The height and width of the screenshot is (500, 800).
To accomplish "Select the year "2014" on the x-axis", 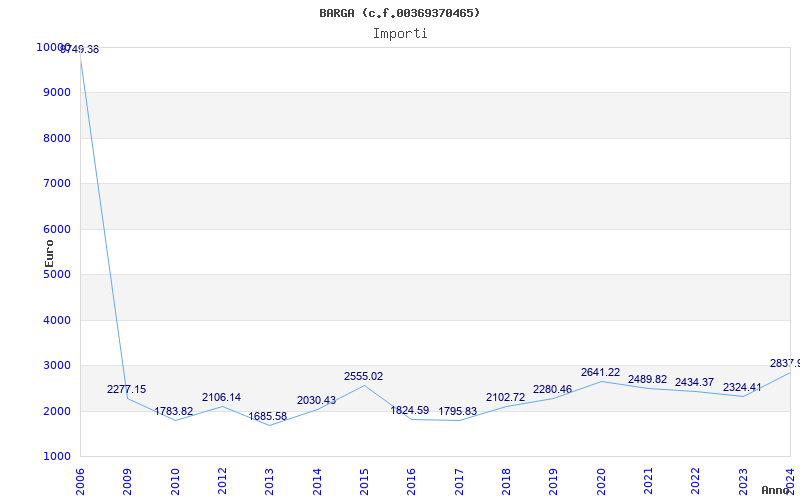I will [317, 482].
